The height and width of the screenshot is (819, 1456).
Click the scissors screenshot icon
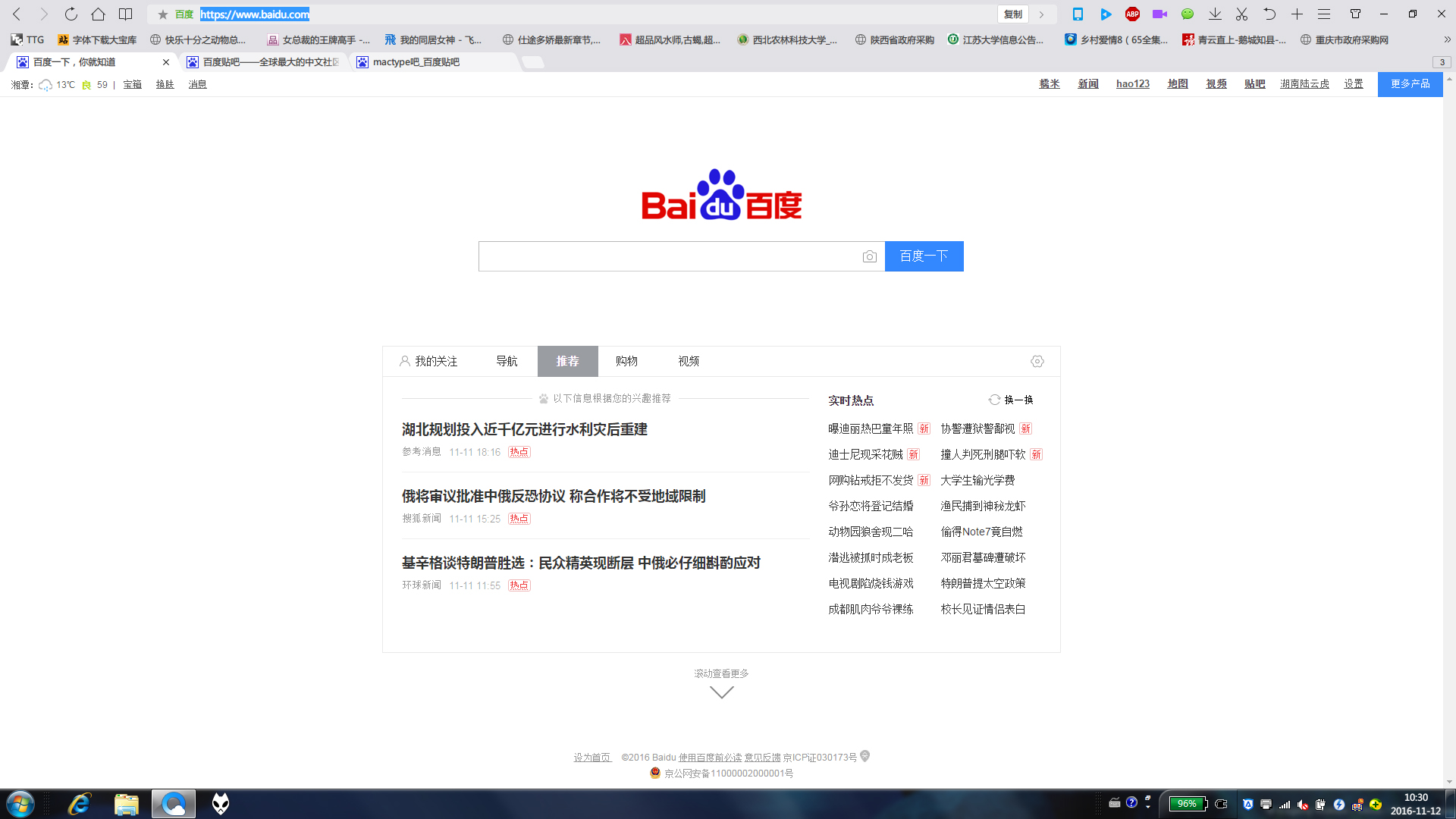coord(1241,14)
